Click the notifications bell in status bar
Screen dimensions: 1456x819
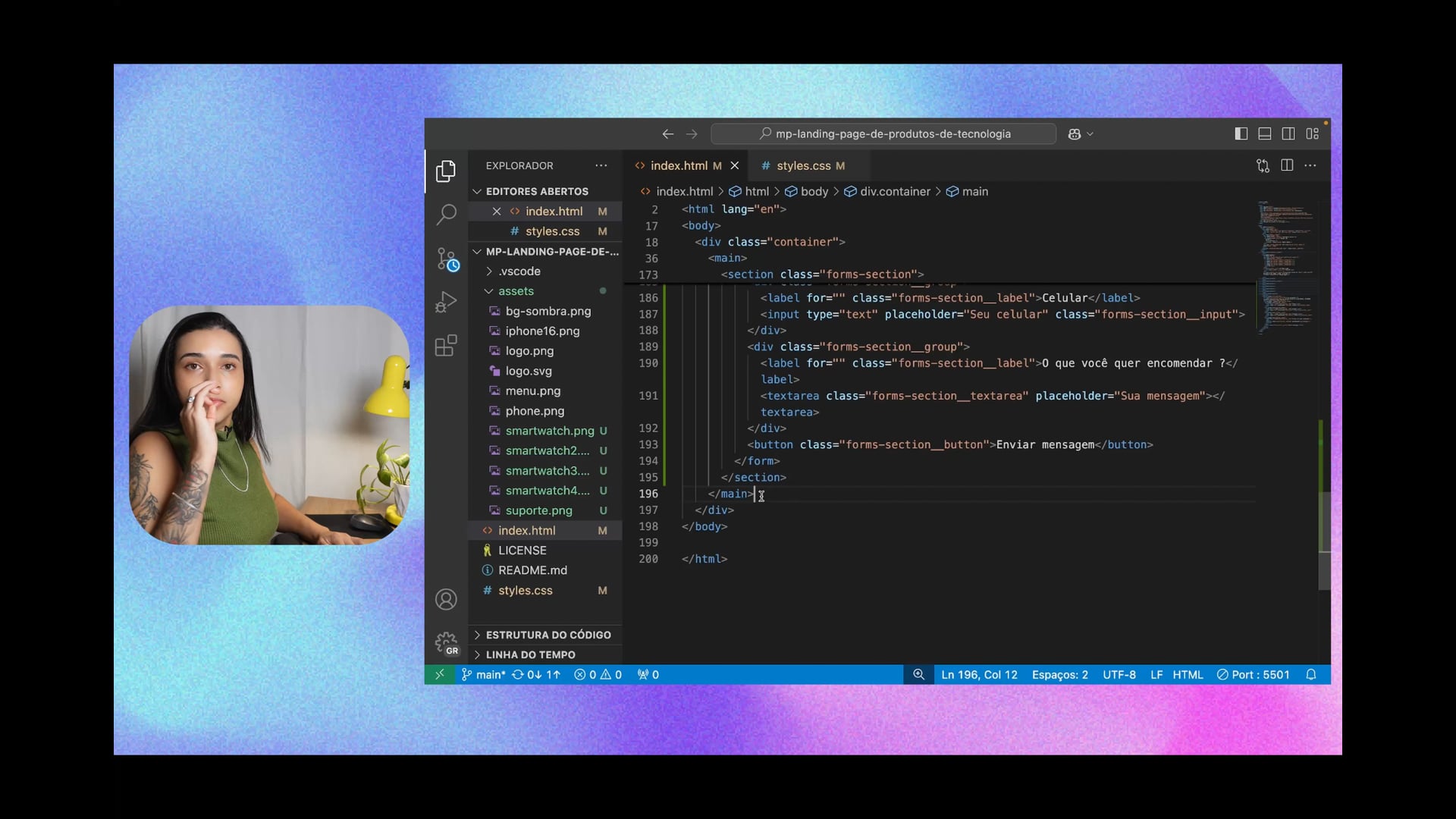pyautogui.click(x=1310, y=674)
